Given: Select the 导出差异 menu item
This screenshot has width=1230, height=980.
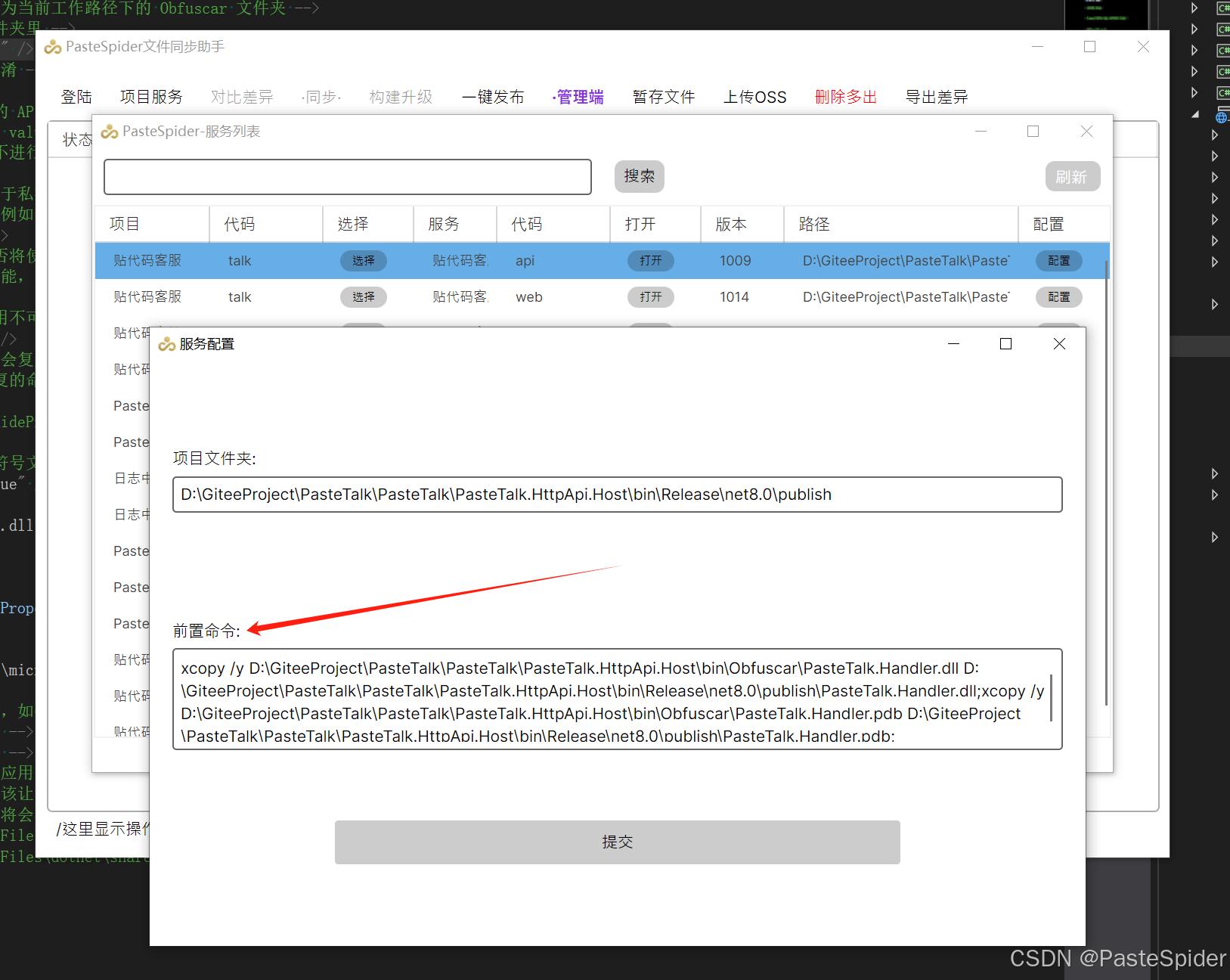Looking at the screenshot, I should (x=937, y=97).
